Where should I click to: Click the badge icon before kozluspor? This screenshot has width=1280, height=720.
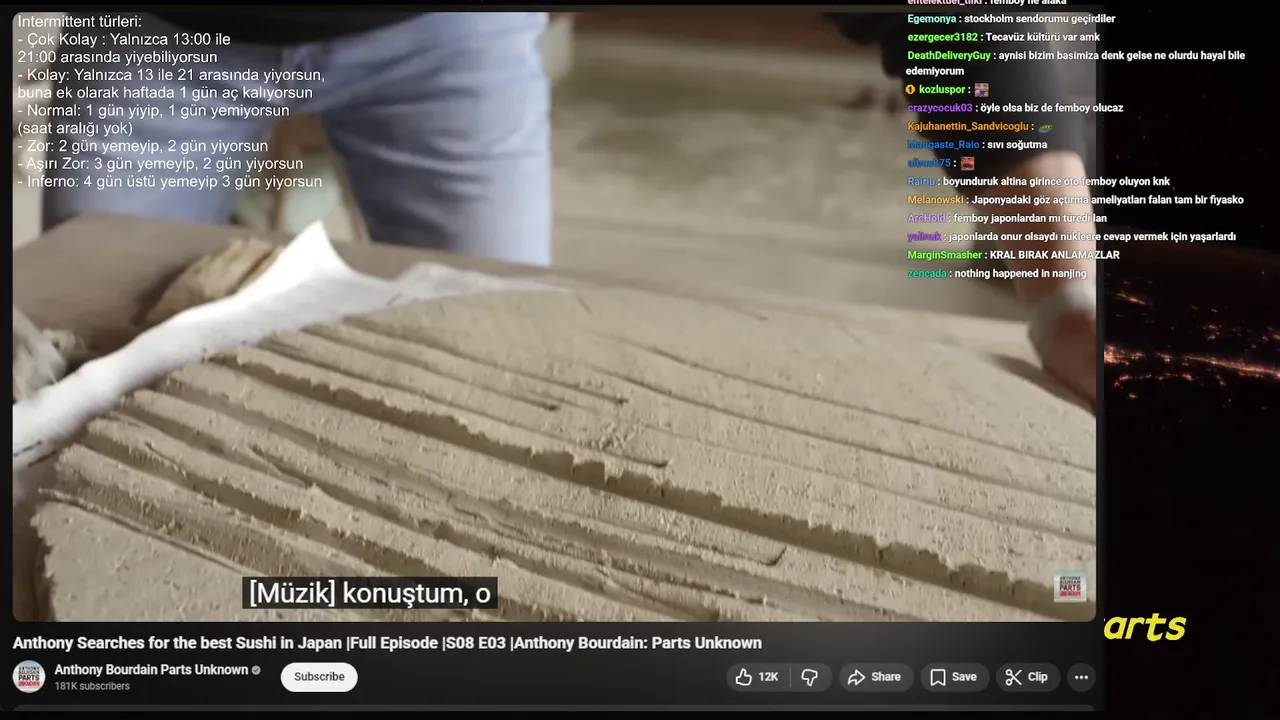[x=911, y=90]
